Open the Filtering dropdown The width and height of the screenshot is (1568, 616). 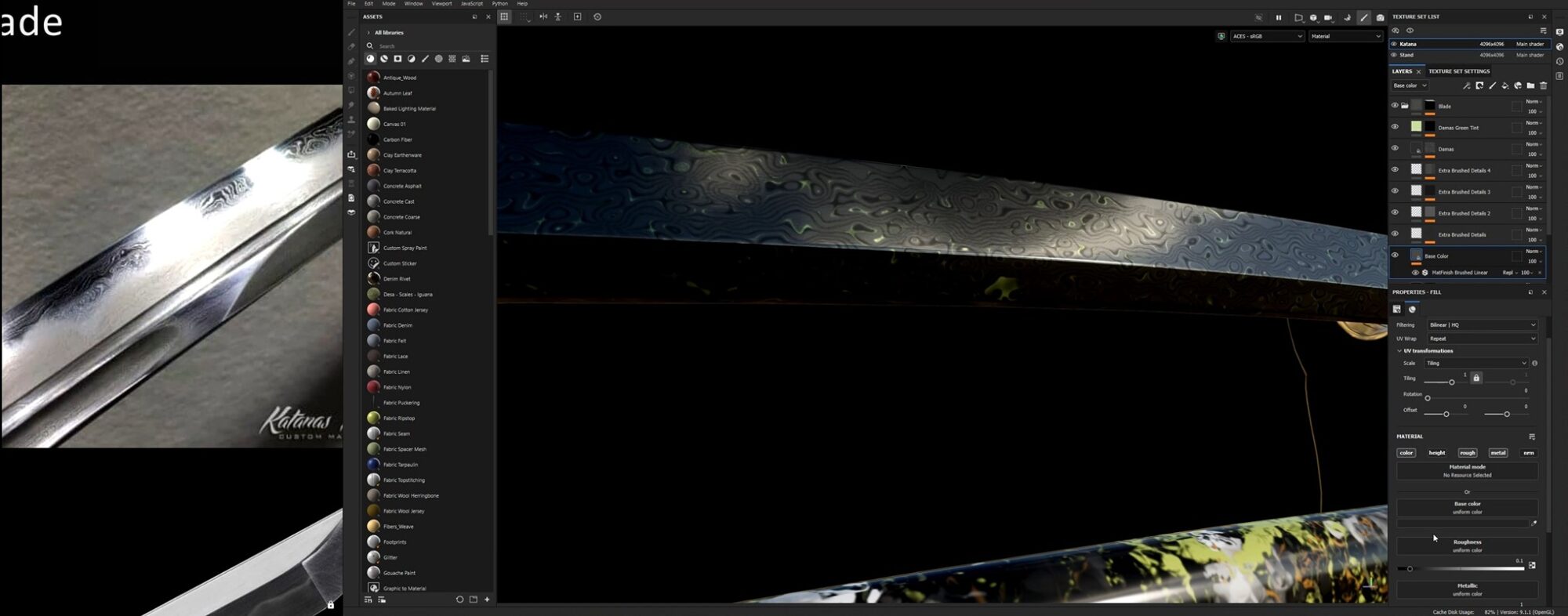pyautogui.click(x=1482, y=324)
